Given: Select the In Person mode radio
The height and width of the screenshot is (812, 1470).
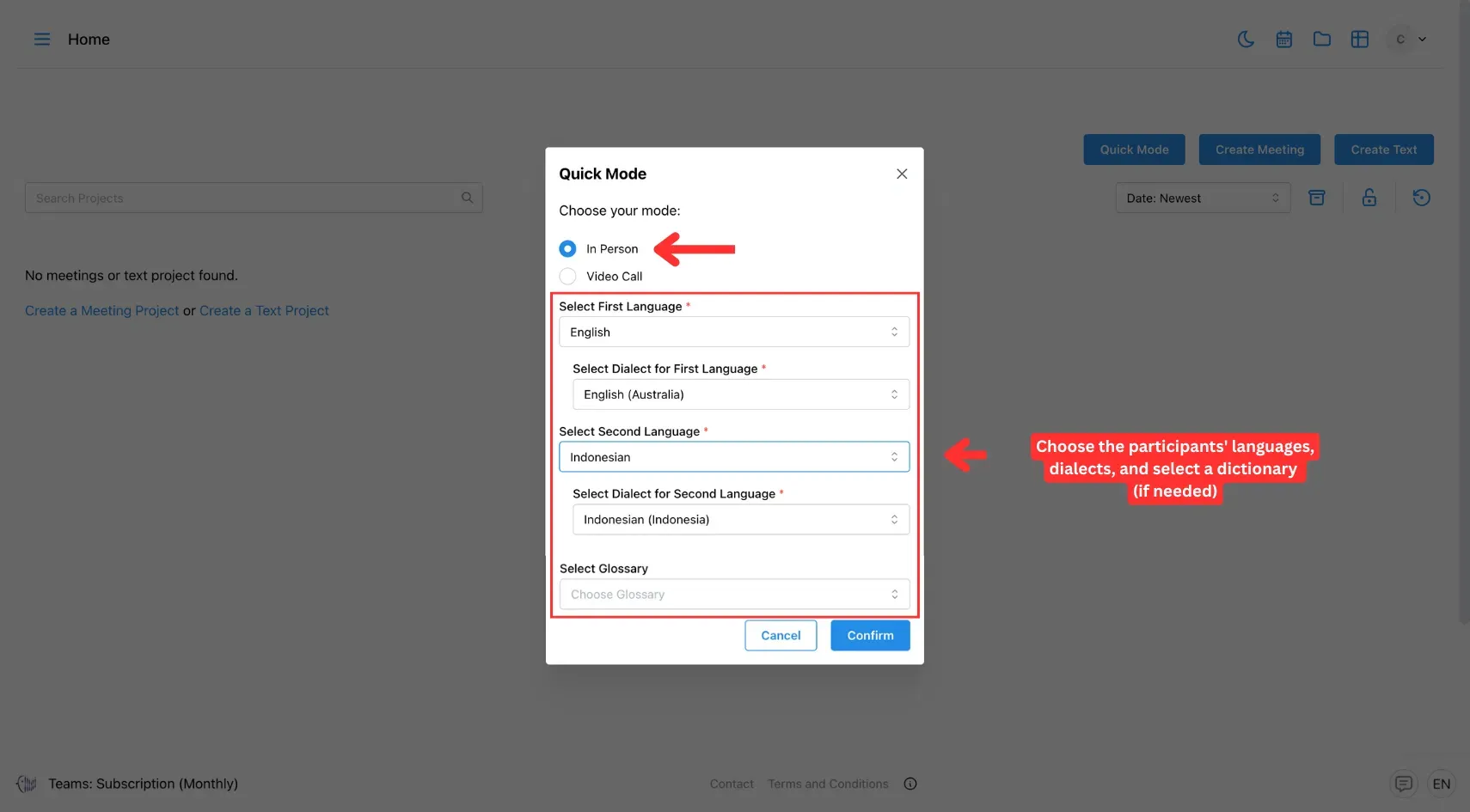Looking at the screenshot, I should point(567,248).
